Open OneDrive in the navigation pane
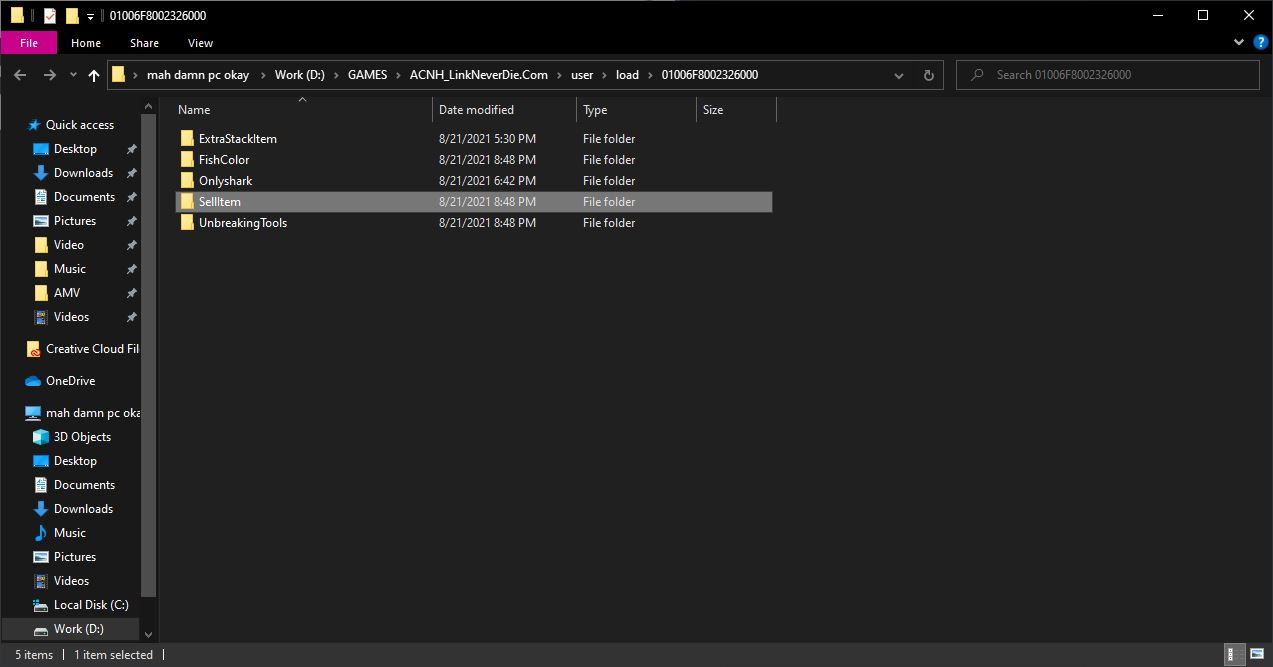This screenshot has width=1273, height=667. pyautogui.click(x=70, y=381)
